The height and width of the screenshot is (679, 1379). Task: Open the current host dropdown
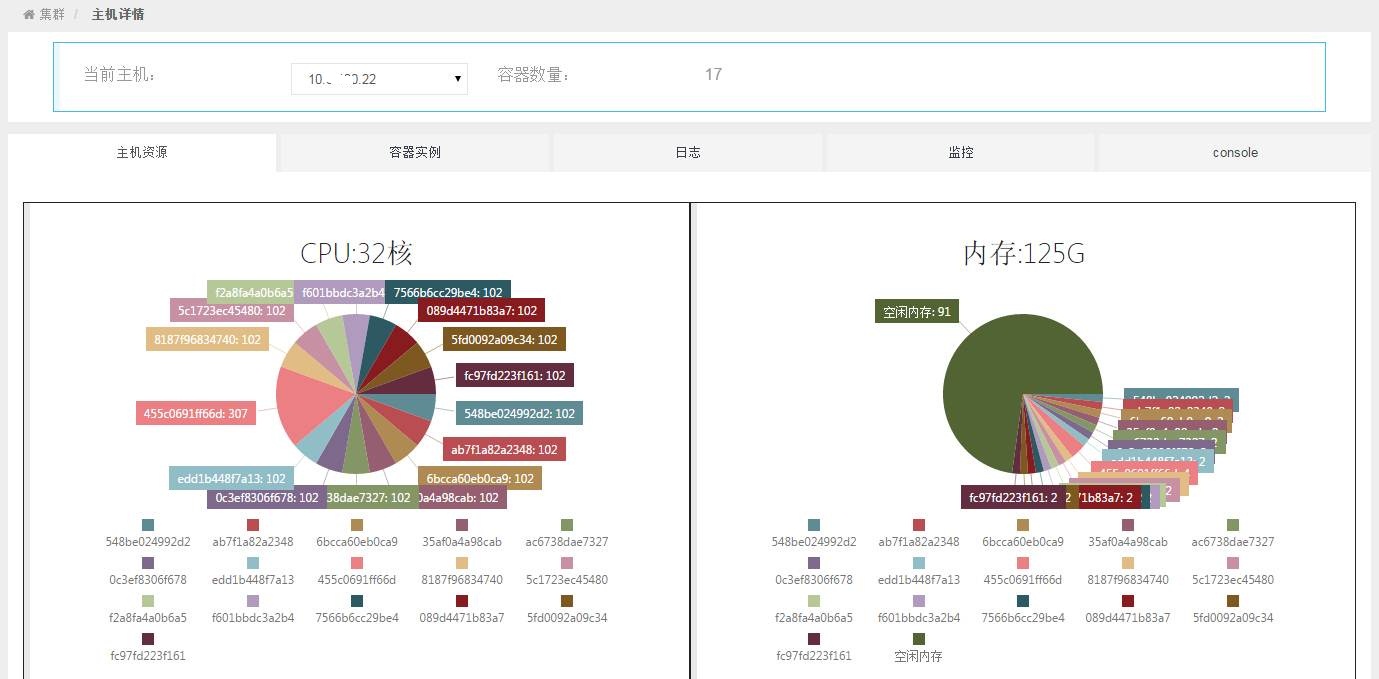tap(379, 79)
